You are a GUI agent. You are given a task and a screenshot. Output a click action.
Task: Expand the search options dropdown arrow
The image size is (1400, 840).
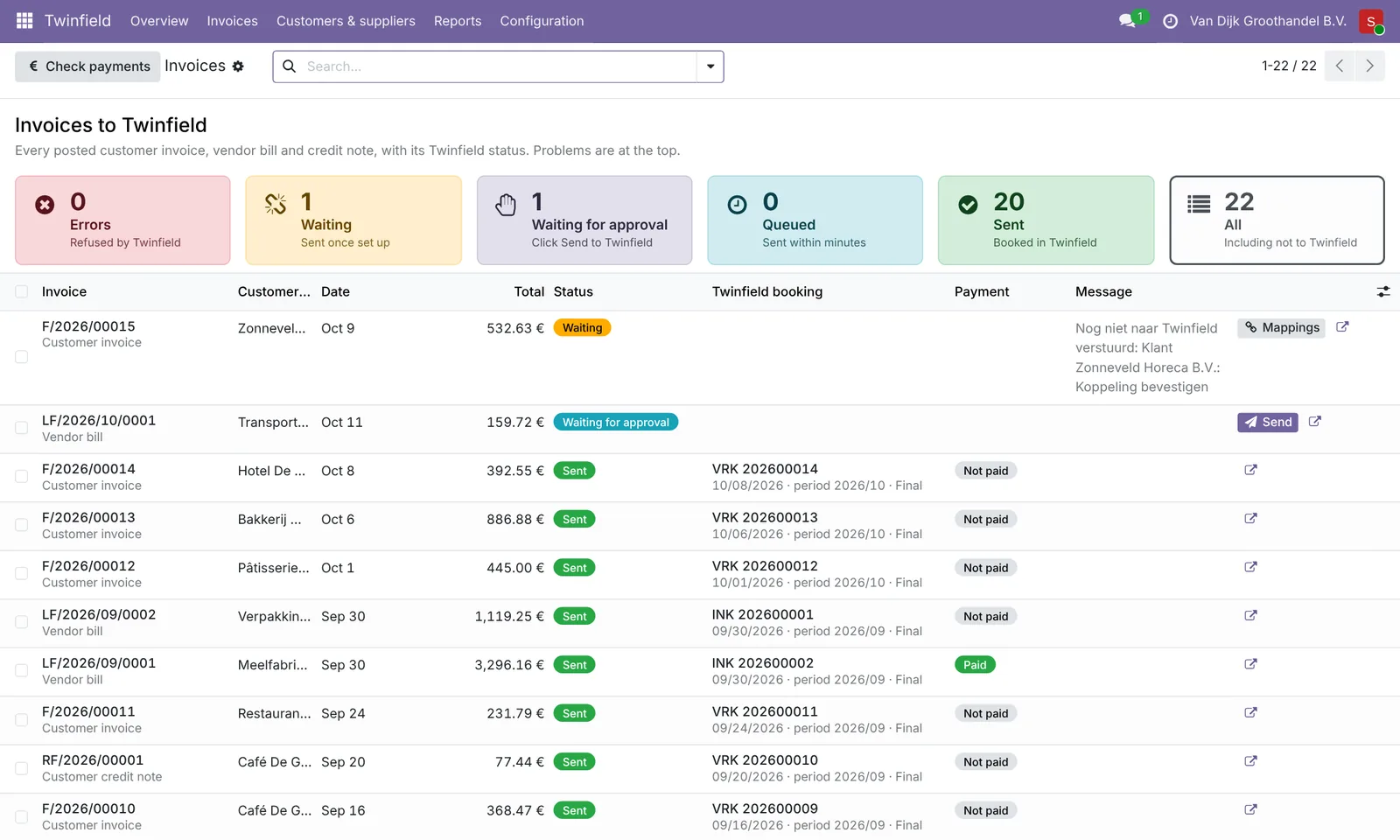(710, 66)
